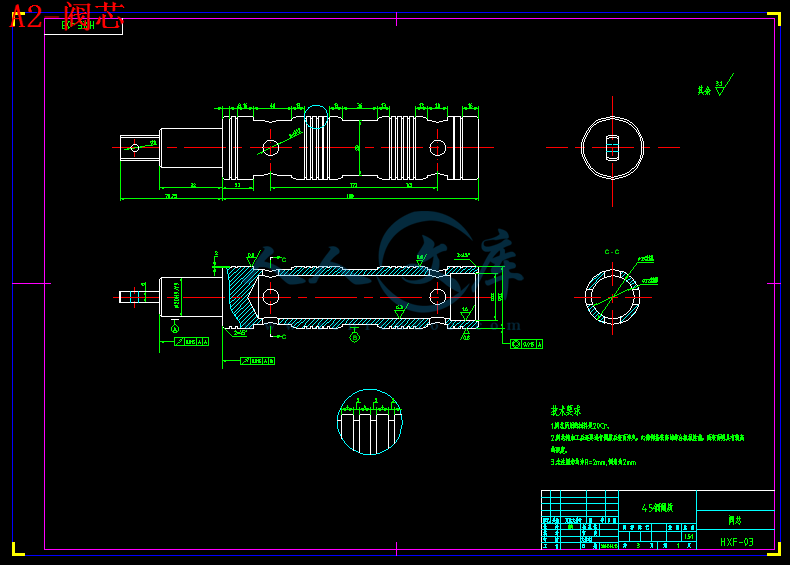
Task: Click the datum A circle below the shaft
Action: [175, 329]
